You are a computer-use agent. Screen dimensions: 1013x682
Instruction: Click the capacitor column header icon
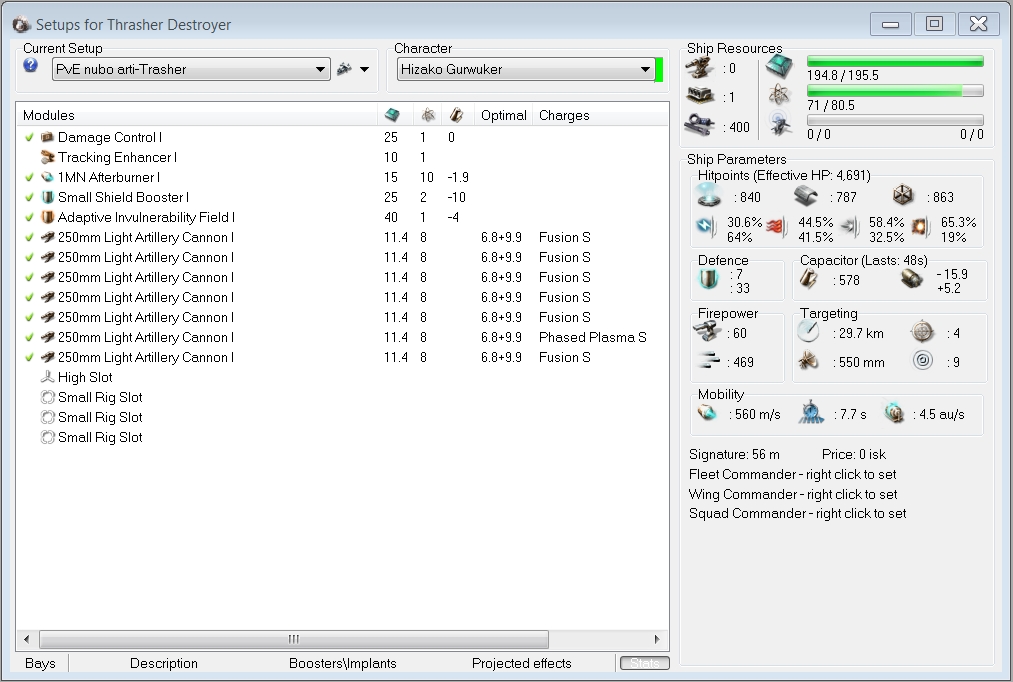pyautogui.click(x=456, y=115)
